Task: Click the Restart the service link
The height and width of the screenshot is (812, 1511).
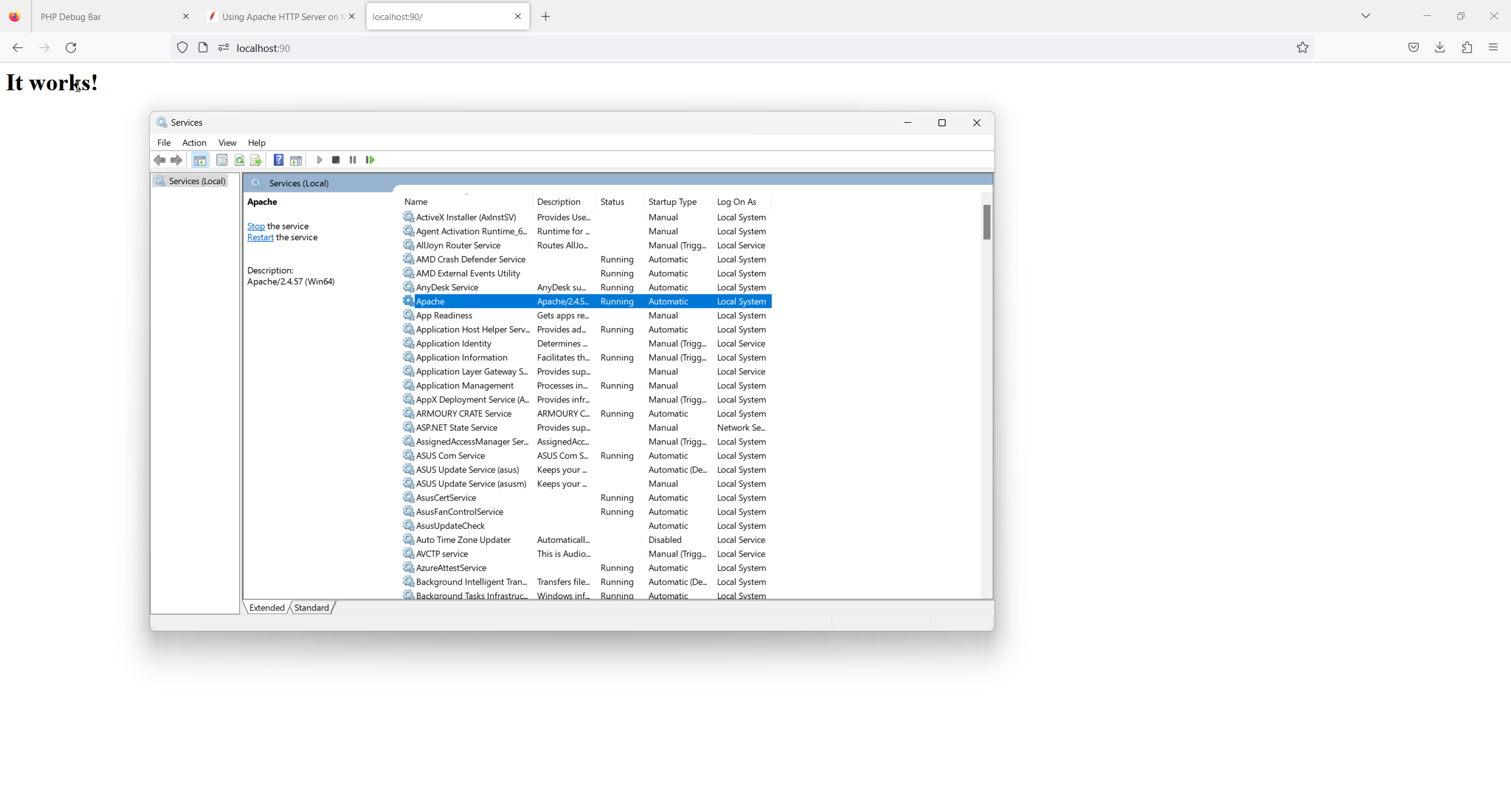Action: [260, 237]
